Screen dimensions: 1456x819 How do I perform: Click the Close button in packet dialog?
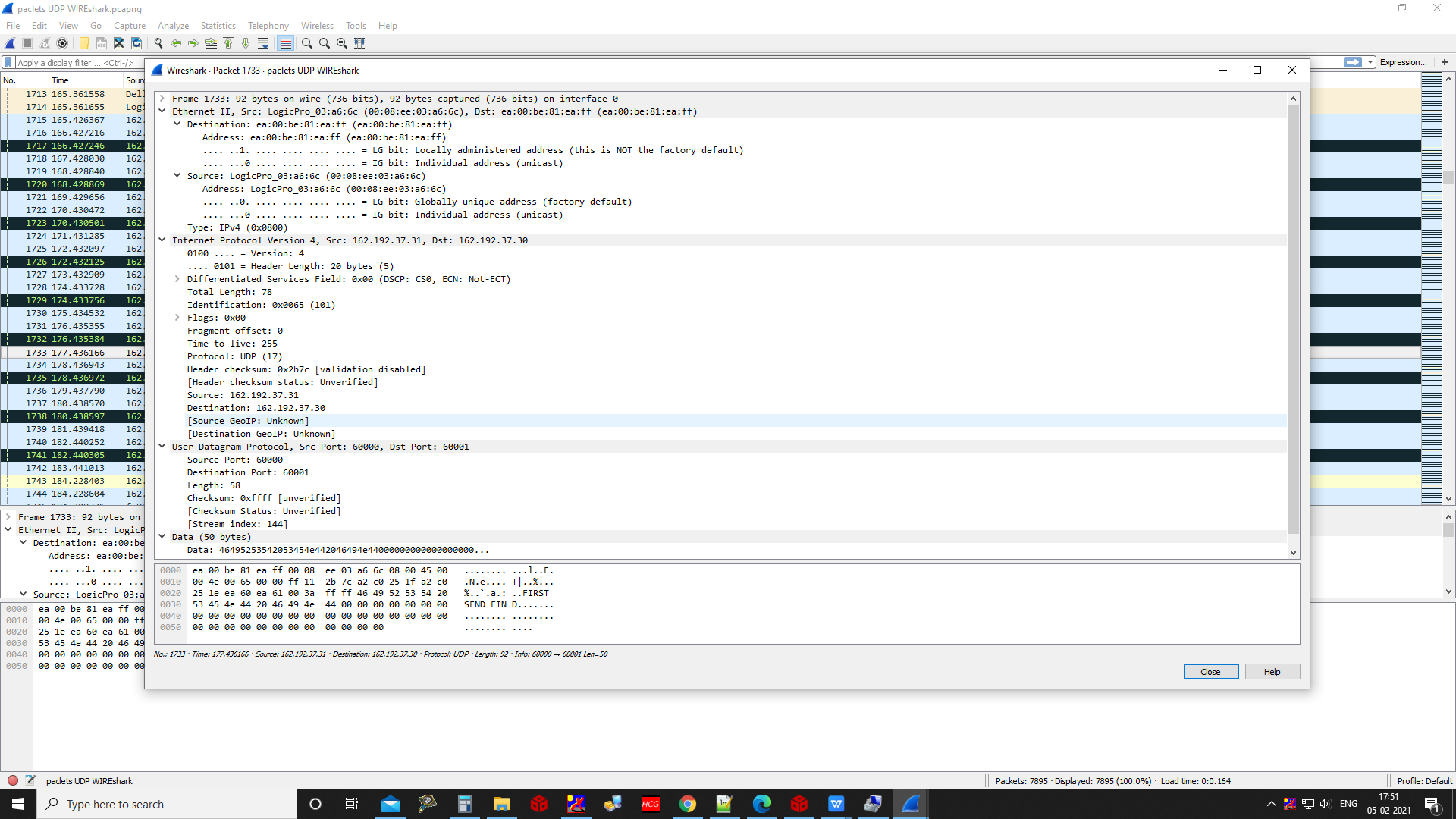pyautogui.click(x=1210, y=672)
